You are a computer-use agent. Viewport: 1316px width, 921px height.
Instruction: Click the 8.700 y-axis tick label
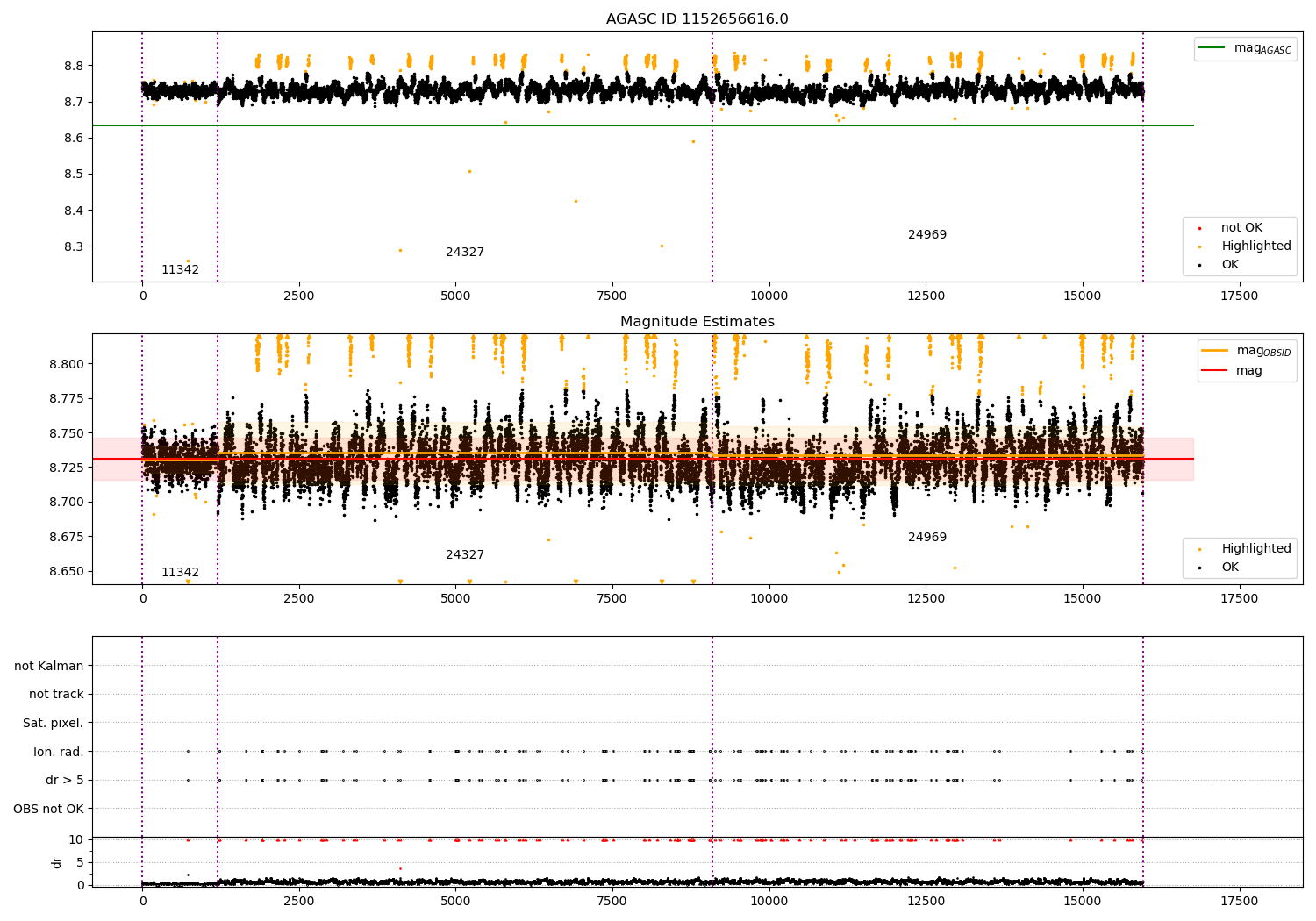tap(68, 502)
